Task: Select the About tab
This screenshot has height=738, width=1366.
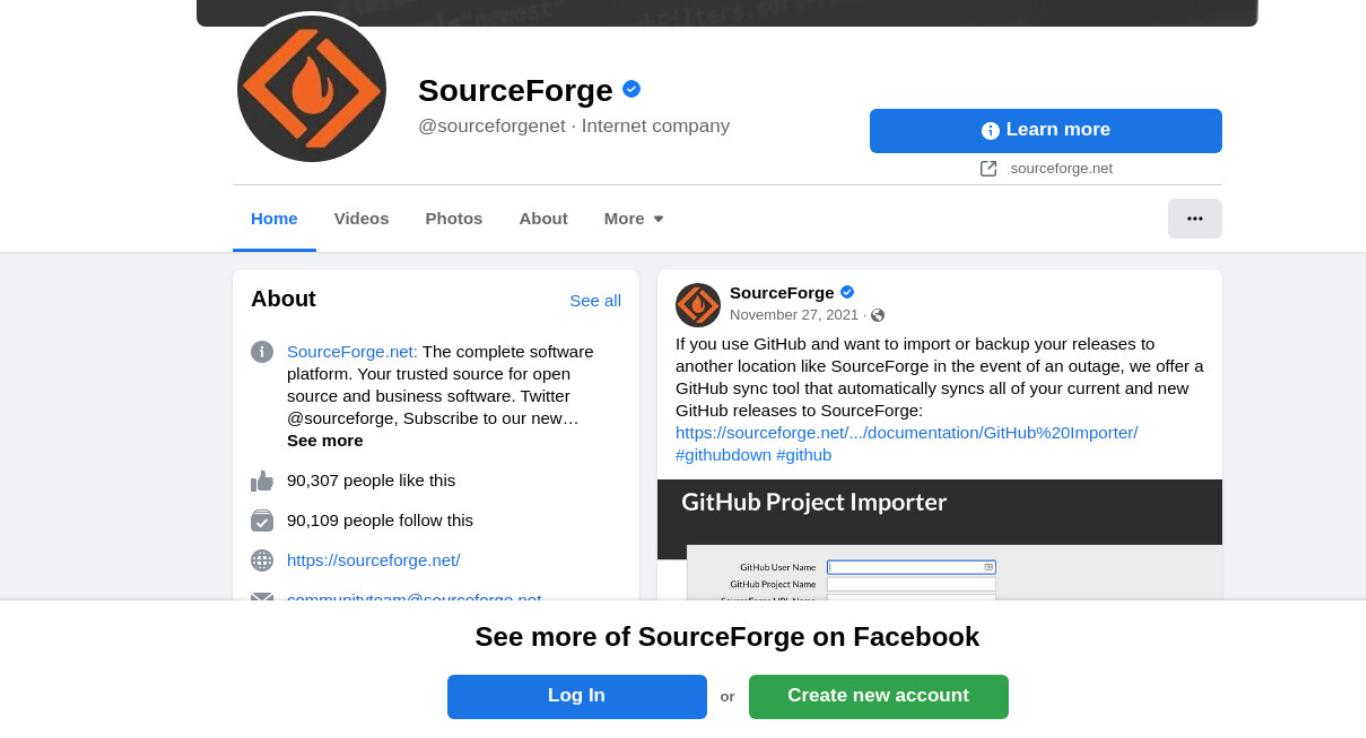Action: point(543,218)
